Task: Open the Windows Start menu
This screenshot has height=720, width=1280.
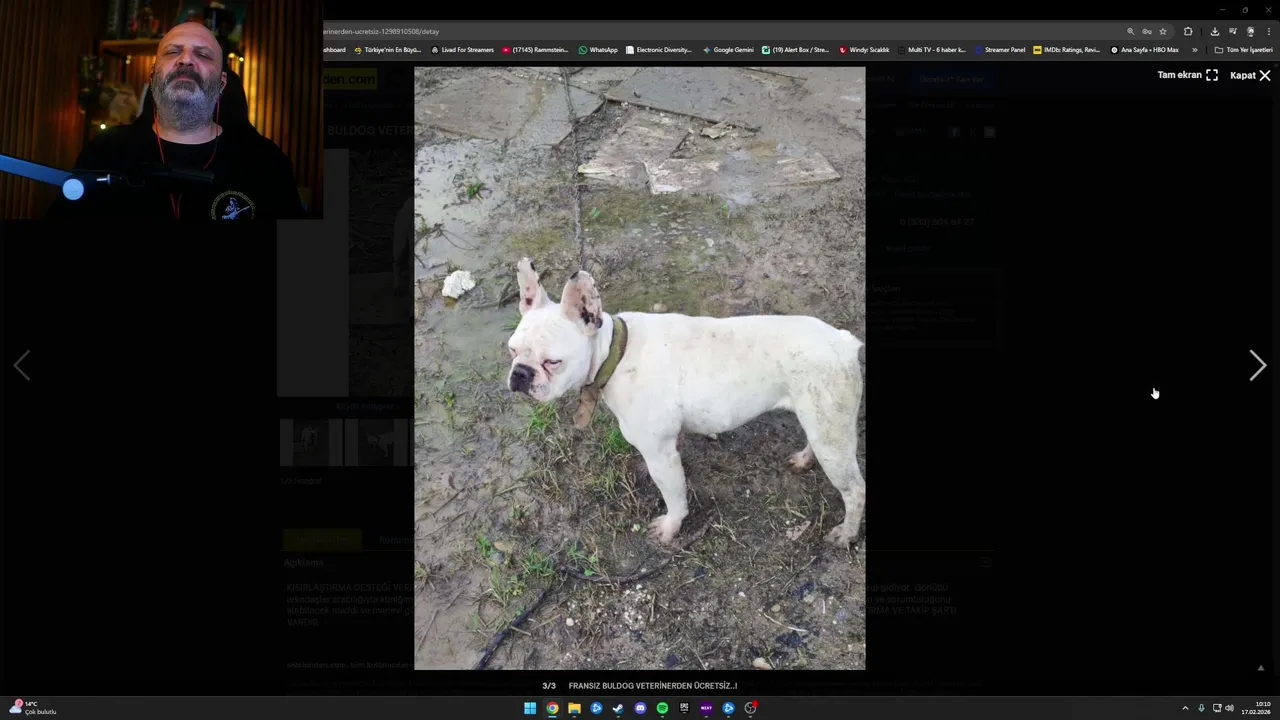Action: [530, 708]
